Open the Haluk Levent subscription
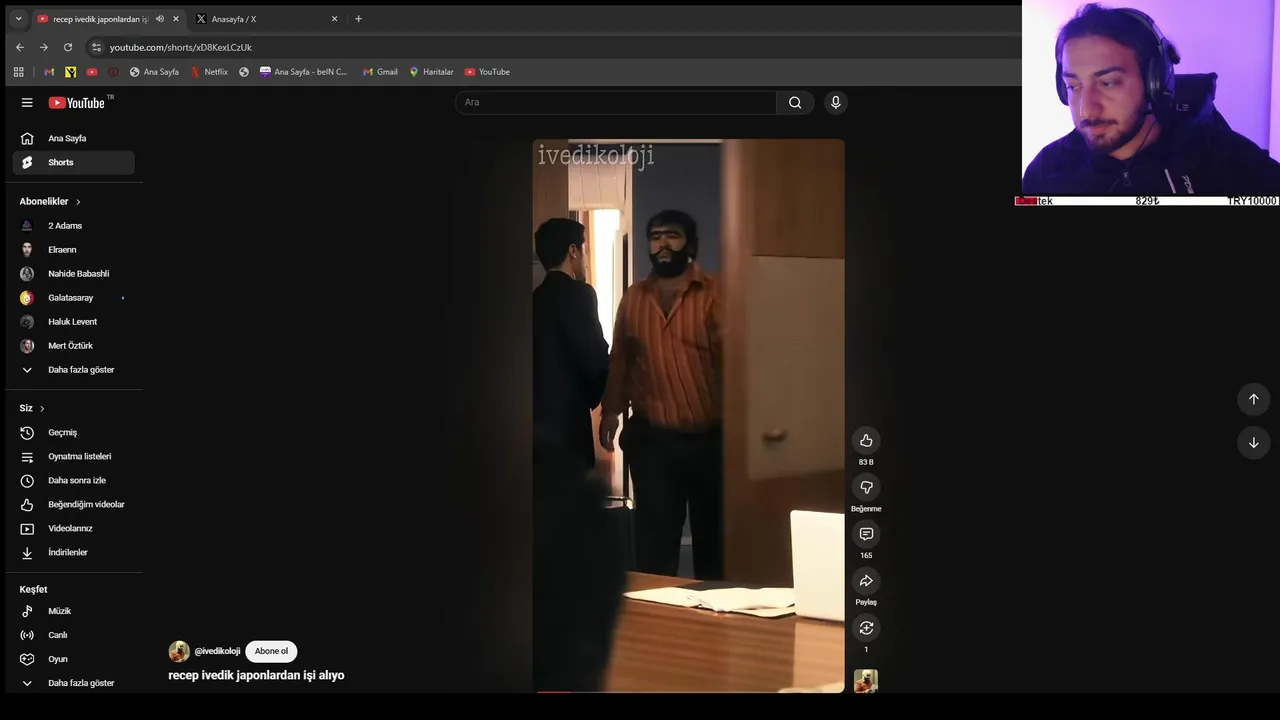Screen dimensions: 1280x720 coord(73,322)
